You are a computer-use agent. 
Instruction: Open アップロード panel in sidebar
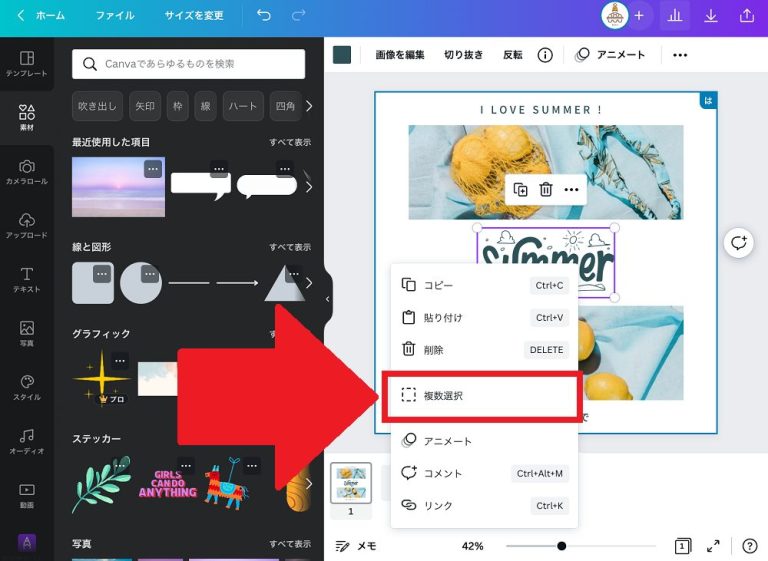[27, 225]
